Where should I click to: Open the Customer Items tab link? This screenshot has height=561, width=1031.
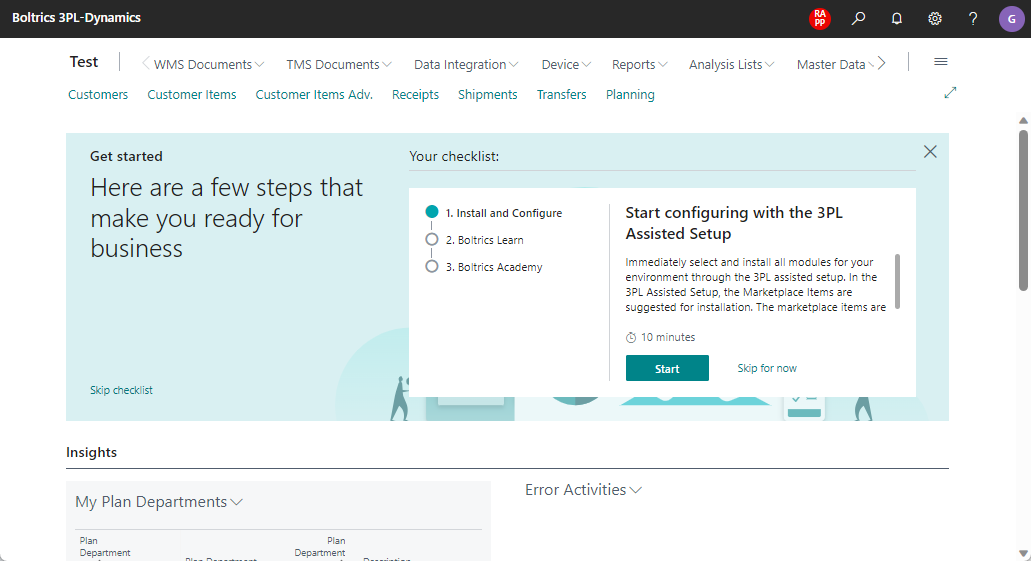point(192,95)
